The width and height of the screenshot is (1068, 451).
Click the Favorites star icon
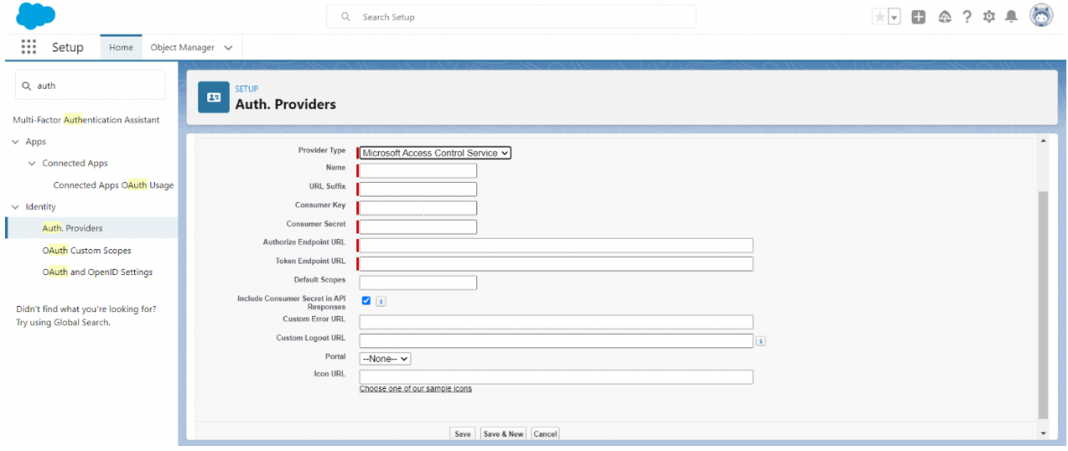click(x=879, y=17)
